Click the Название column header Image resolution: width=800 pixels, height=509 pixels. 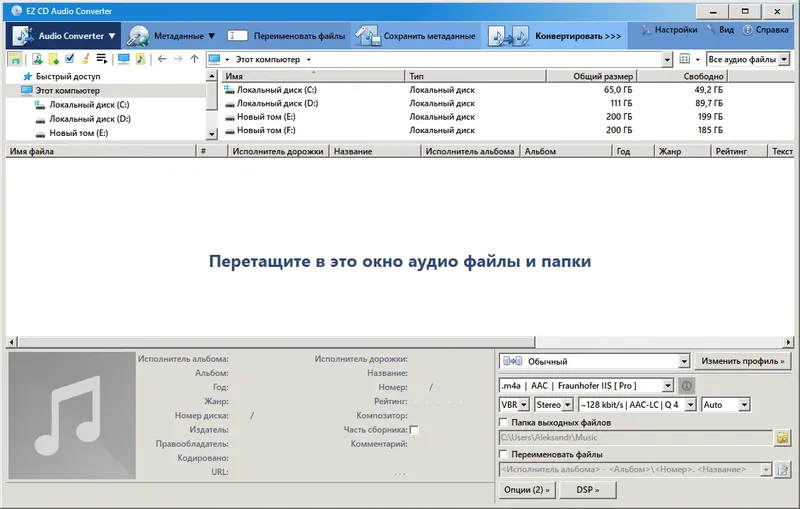click(x=374, y=151)
